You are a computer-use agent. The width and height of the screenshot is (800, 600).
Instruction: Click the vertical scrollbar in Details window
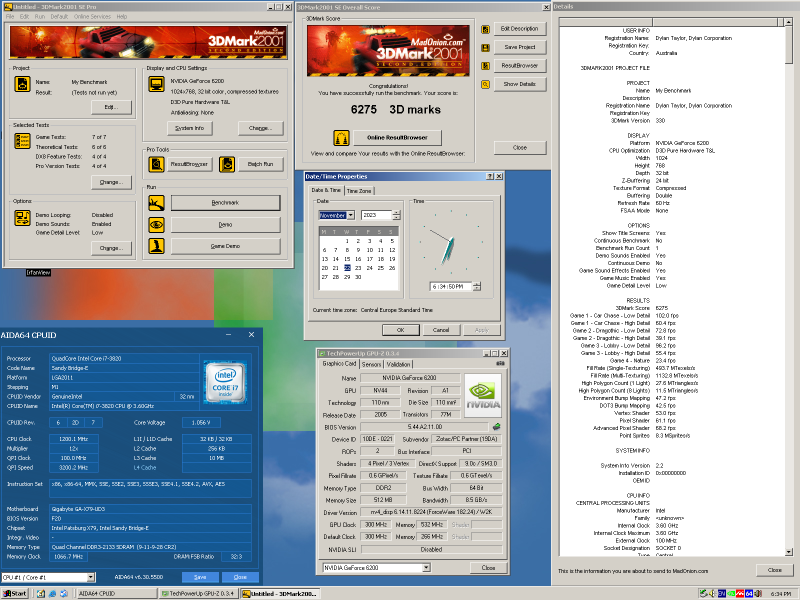click(x=789, y=287)
